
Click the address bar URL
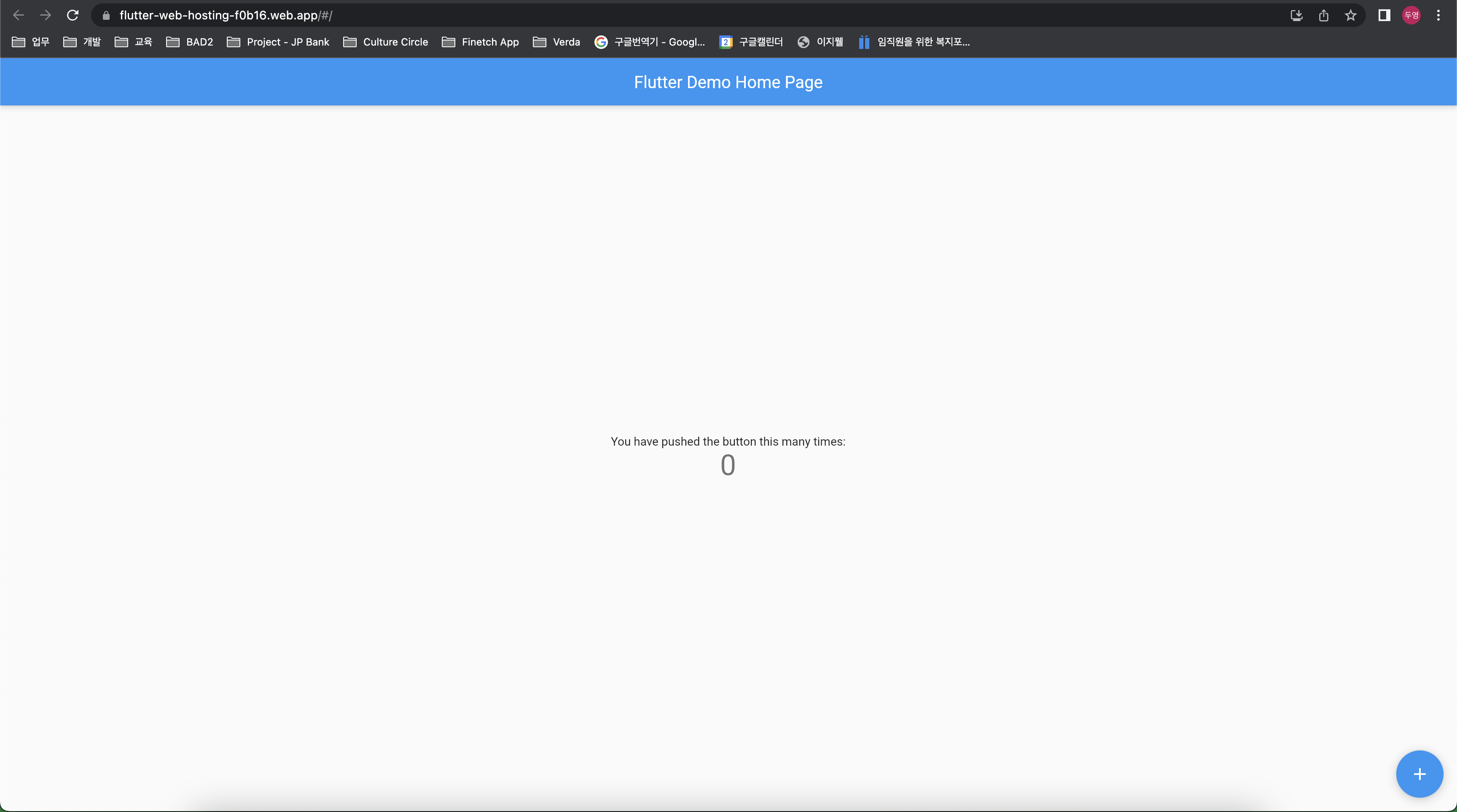click(x=226, y=15)
